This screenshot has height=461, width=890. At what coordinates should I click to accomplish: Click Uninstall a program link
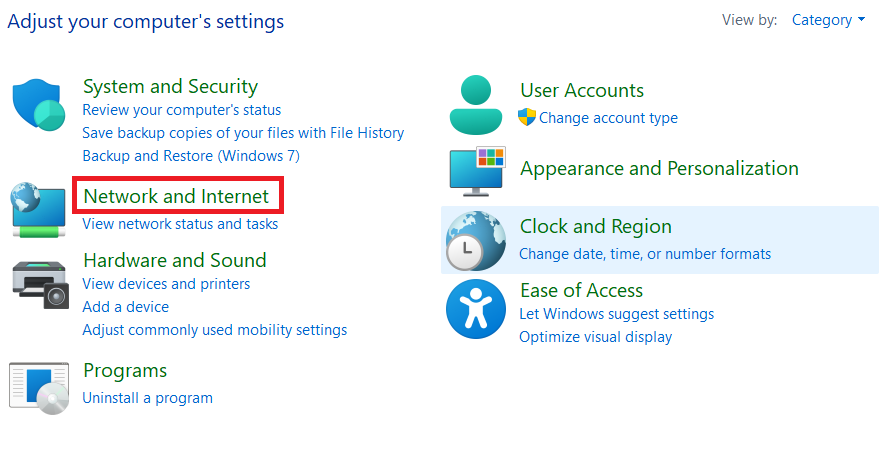click(147, 398)
